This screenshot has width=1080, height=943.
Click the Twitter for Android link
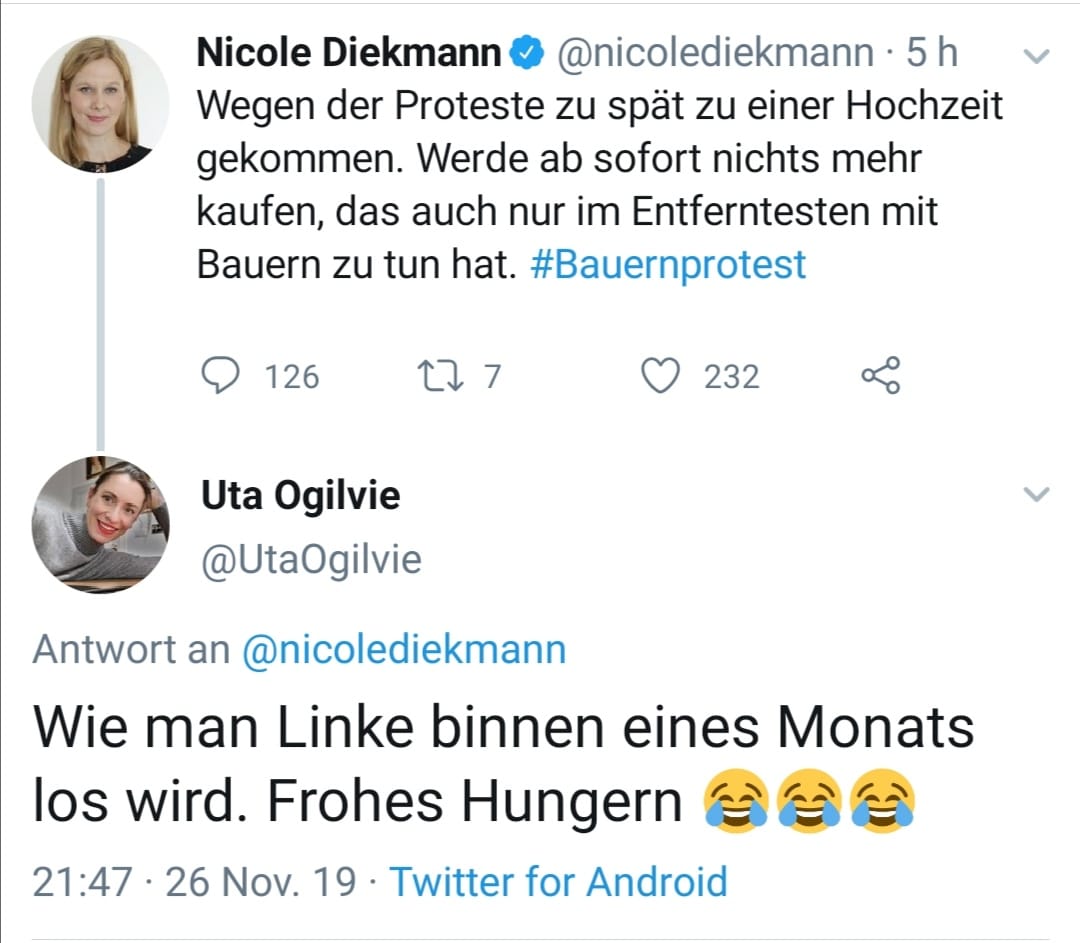point(558,881)
